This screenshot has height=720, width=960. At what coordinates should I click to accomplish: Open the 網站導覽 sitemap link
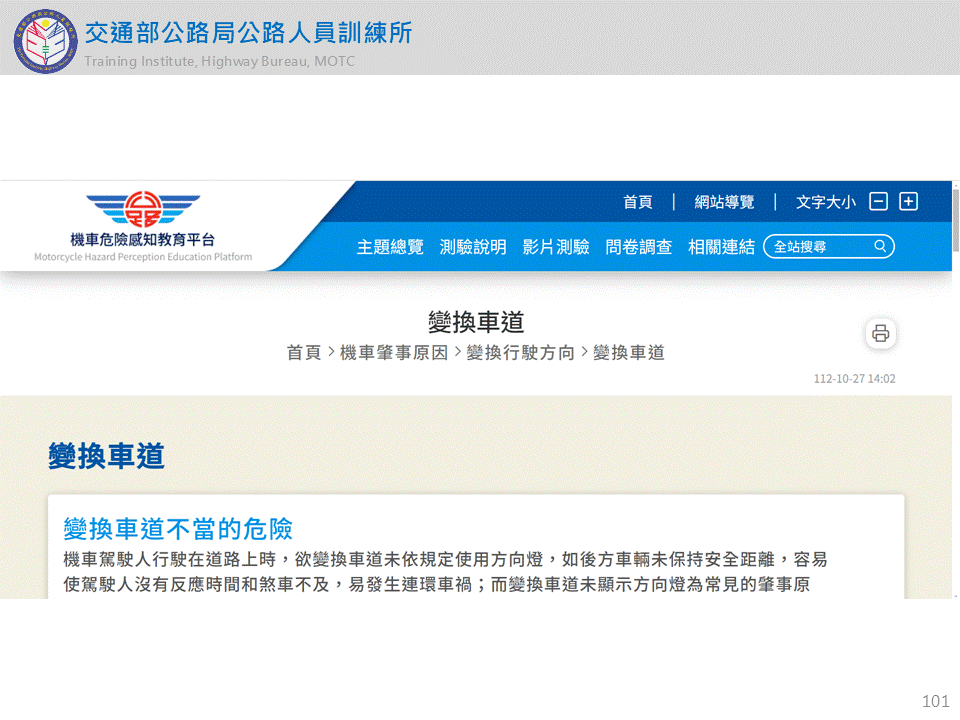tap(724, 202)
